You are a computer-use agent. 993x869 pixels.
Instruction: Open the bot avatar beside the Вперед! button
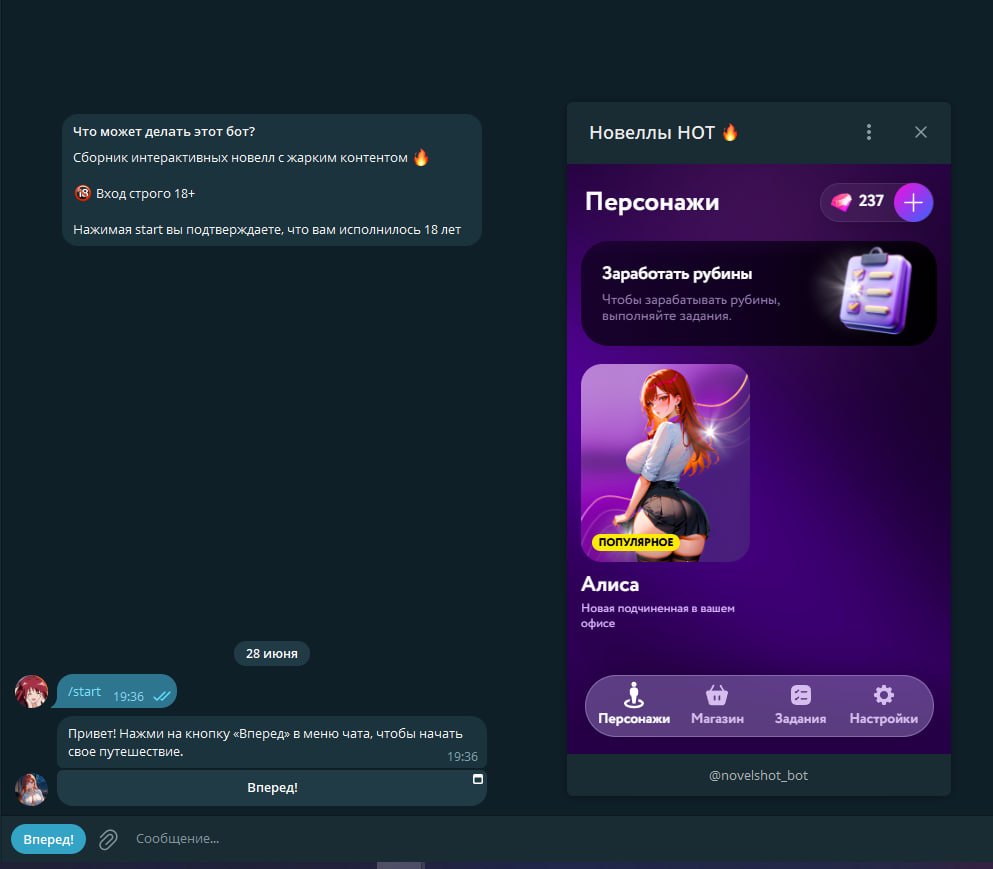coord(31,789)
